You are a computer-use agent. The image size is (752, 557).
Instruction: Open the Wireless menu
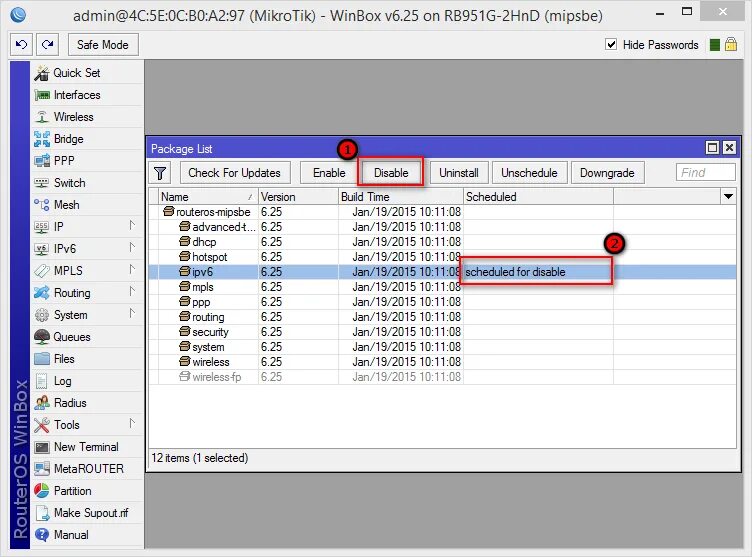pyautogui.click(x=88, y=117)
